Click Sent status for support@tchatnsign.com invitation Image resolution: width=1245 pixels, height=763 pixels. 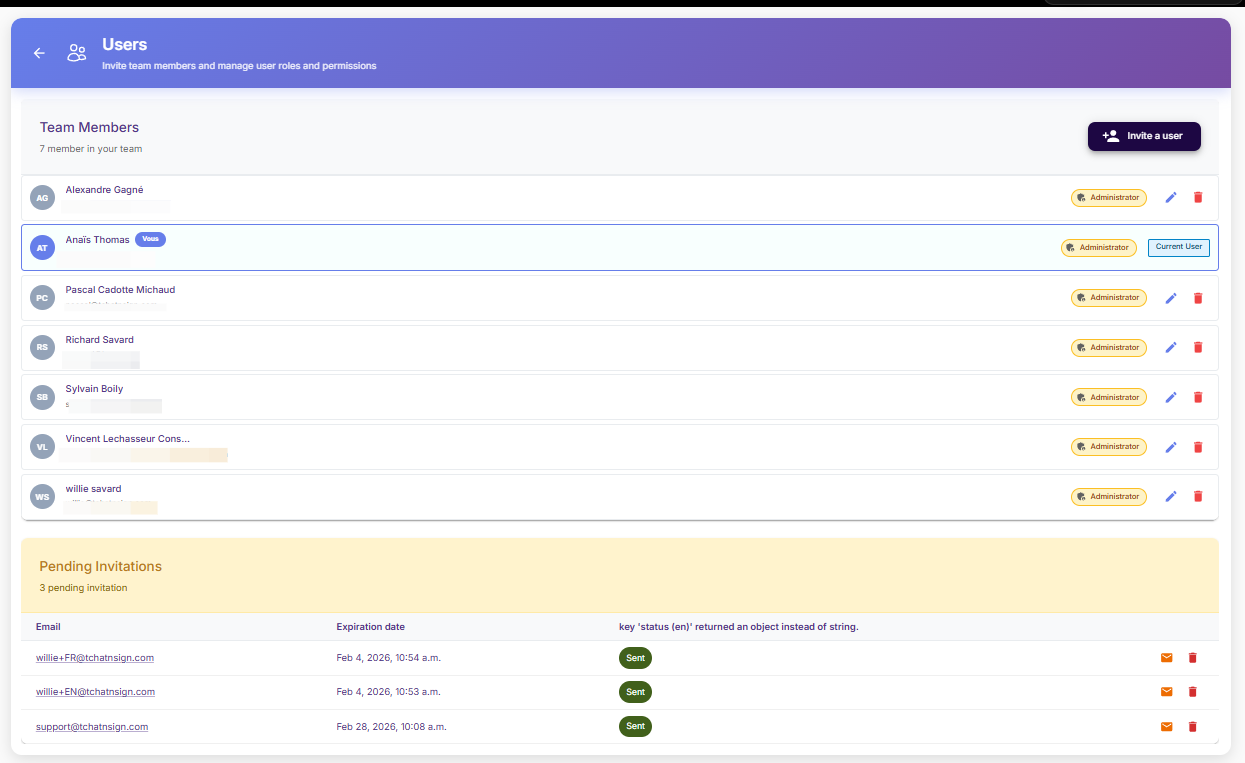point(635,727)
